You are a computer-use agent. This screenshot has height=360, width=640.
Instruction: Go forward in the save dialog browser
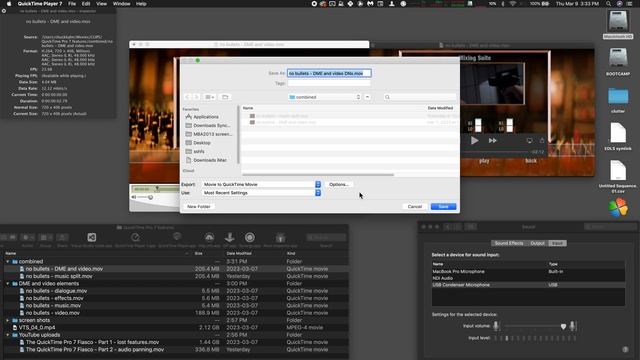[196, 97]
